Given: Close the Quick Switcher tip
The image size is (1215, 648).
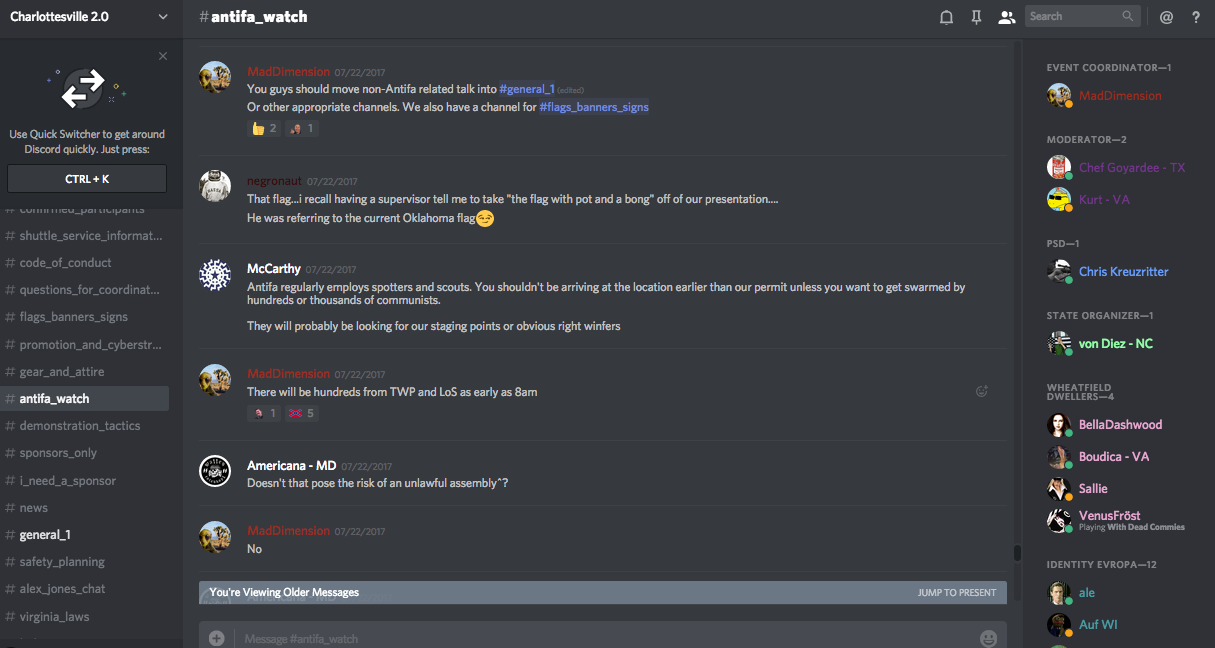Looking at the screenshot, I should click(x=163, y=56).
